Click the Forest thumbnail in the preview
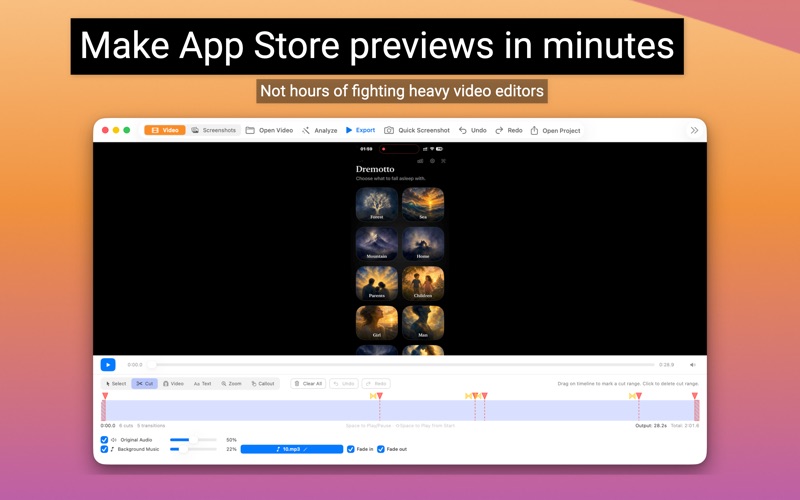This screenshot has width=800, height=500. (377, 204)
